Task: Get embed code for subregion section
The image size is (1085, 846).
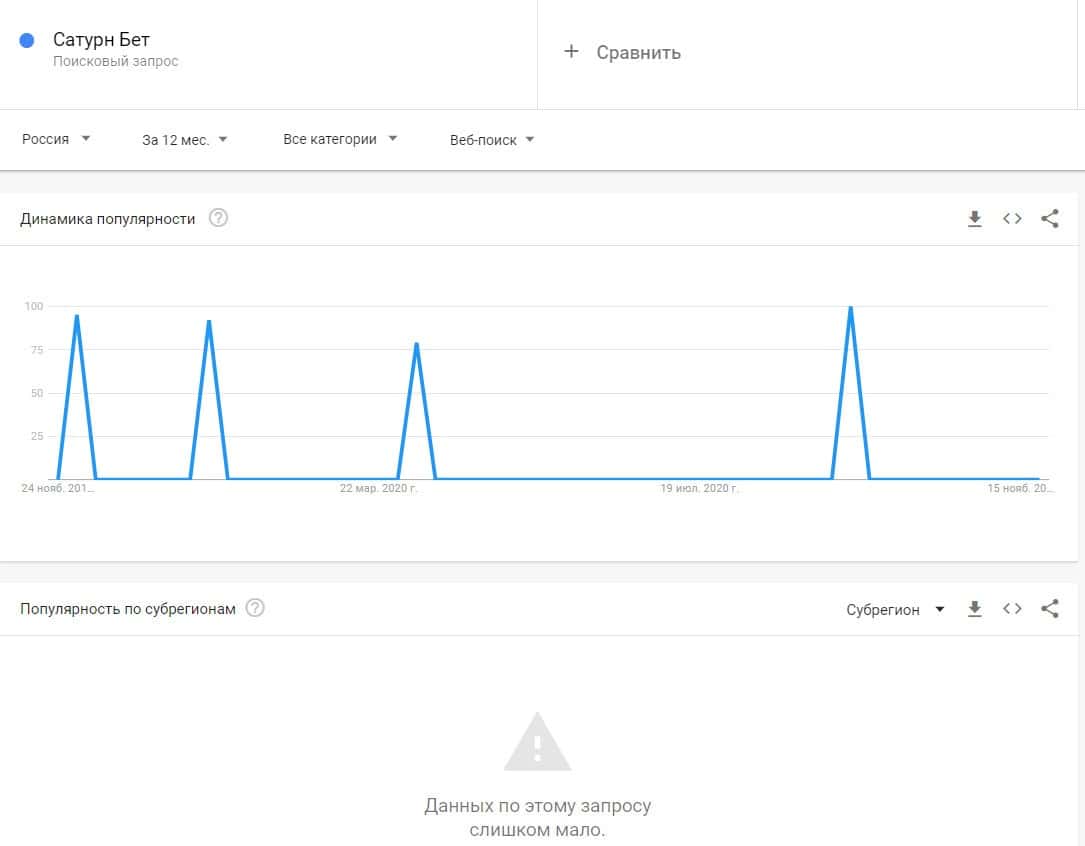Action: tap(1012, 609)
